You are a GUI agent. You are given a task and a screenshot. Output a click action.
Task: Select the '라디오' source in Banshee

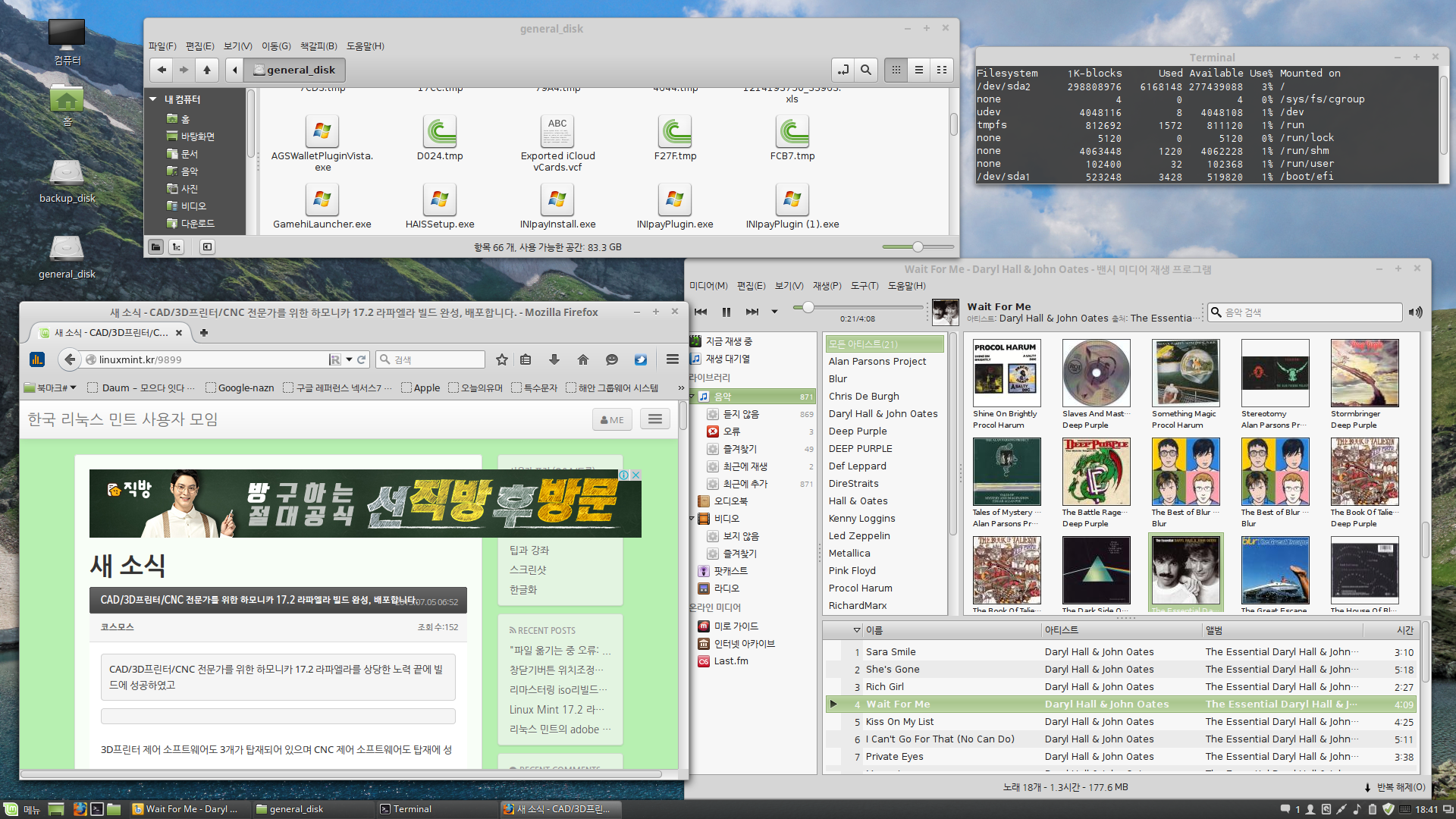click(x=726, y=588)
